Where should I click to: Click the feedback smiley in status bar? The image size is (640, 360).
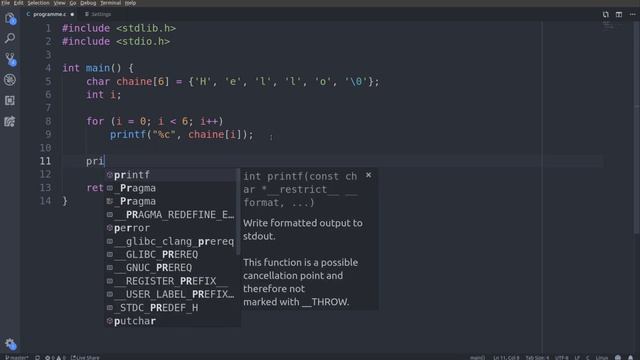618,358
